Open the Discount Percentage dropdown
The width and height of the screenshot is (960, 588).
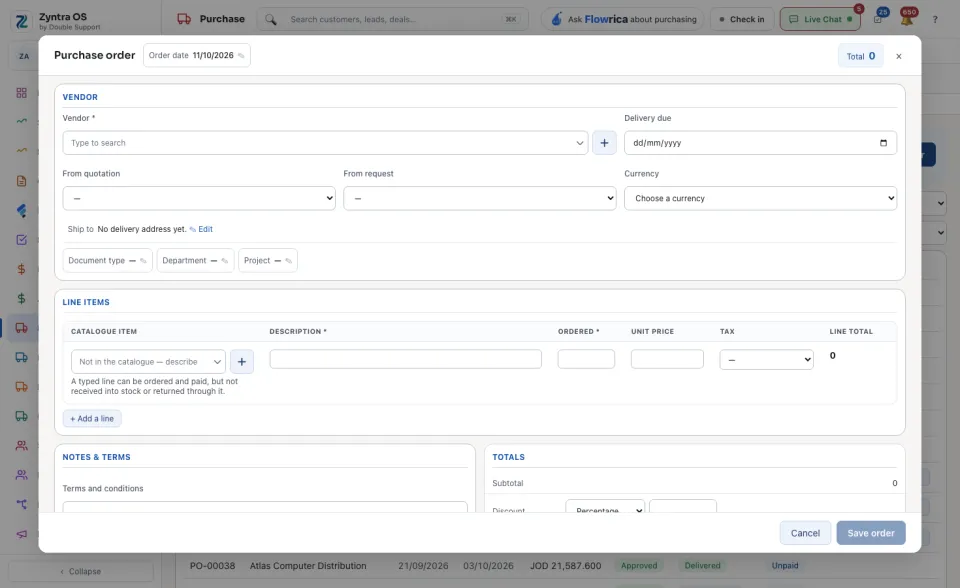click(605, 507)
